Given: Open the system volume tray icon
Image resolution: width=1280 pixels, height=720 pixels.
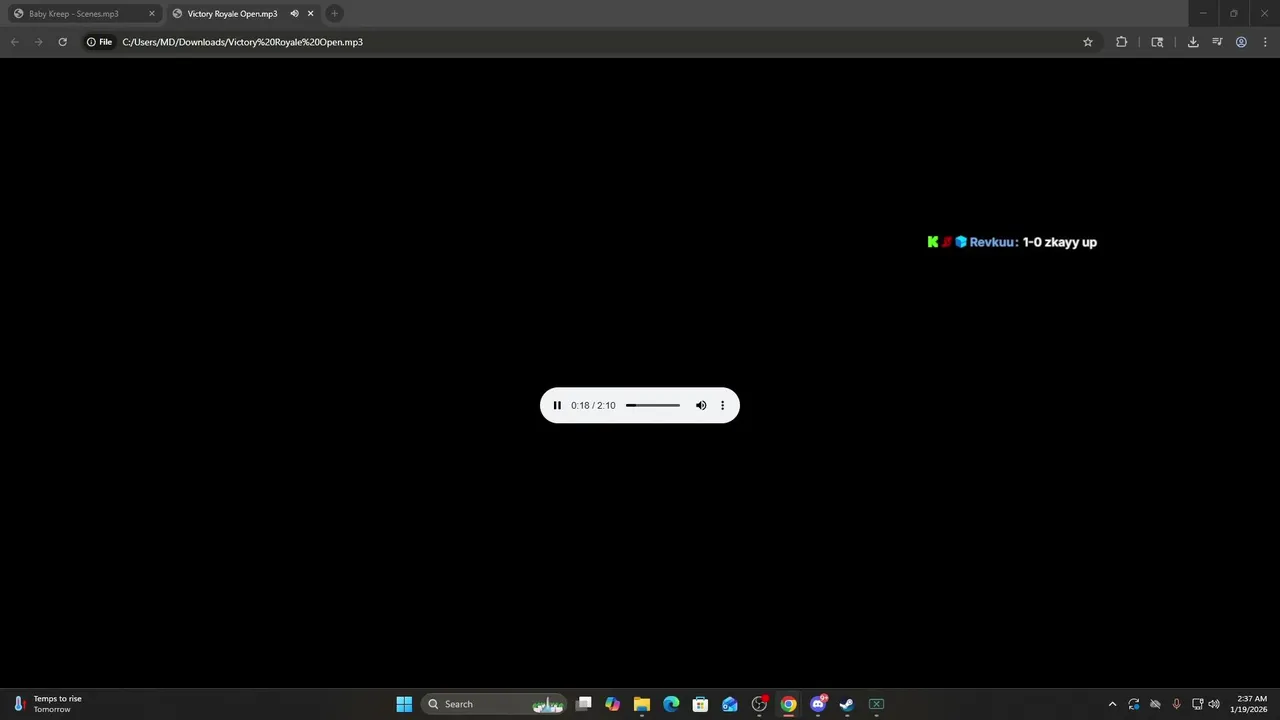Looking at the screenshot, I should [1214, 704].
